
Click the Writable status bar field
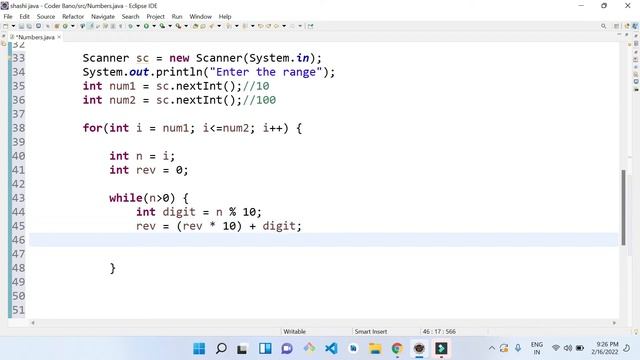(x=294, y=331)
